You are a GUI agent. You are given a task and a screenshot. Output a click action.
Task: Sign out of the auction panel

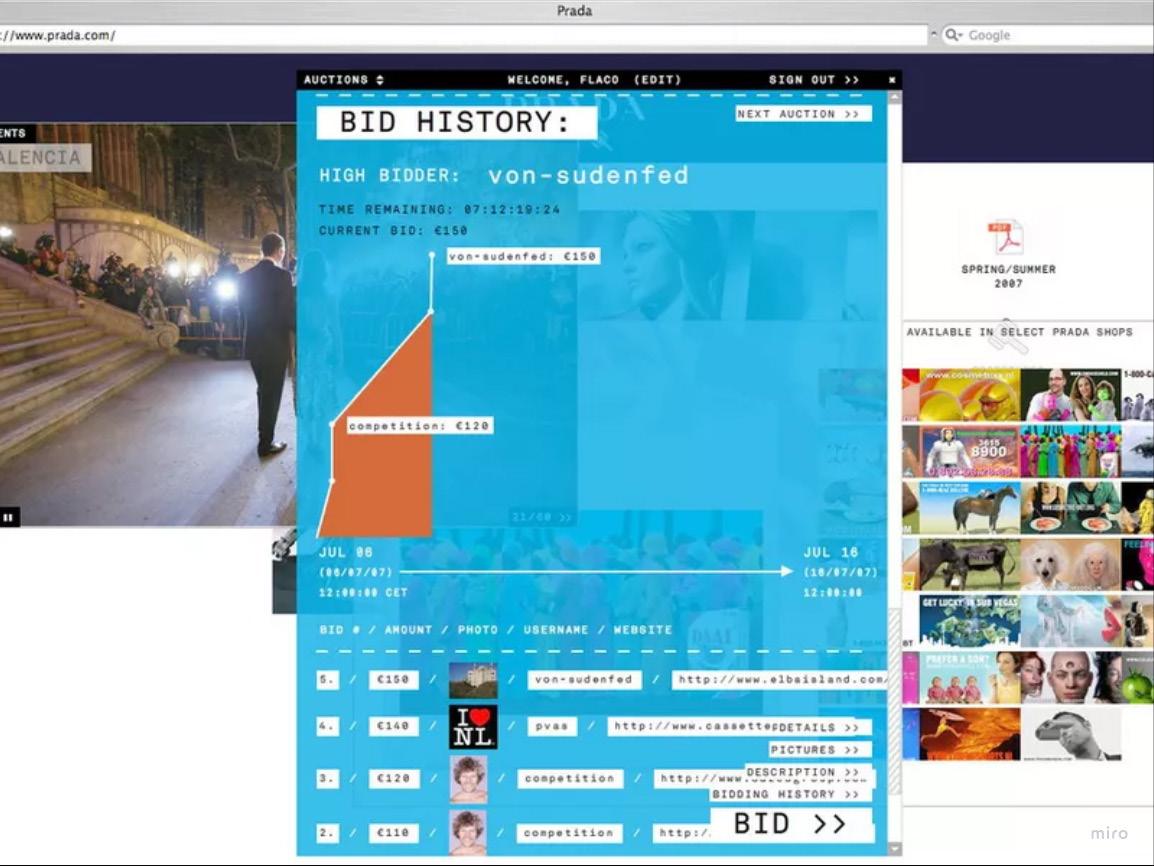point(813,79)
